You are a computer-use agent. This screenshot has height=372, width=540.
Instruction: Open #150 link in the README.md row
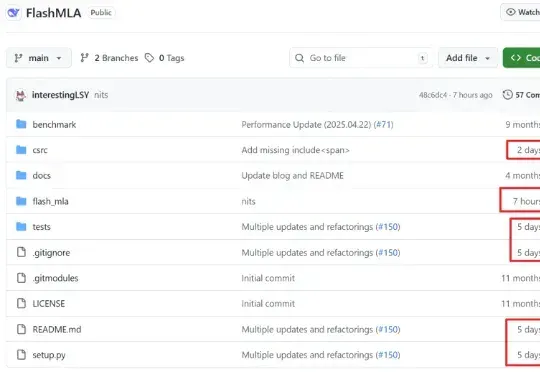[x=388, y=330]
